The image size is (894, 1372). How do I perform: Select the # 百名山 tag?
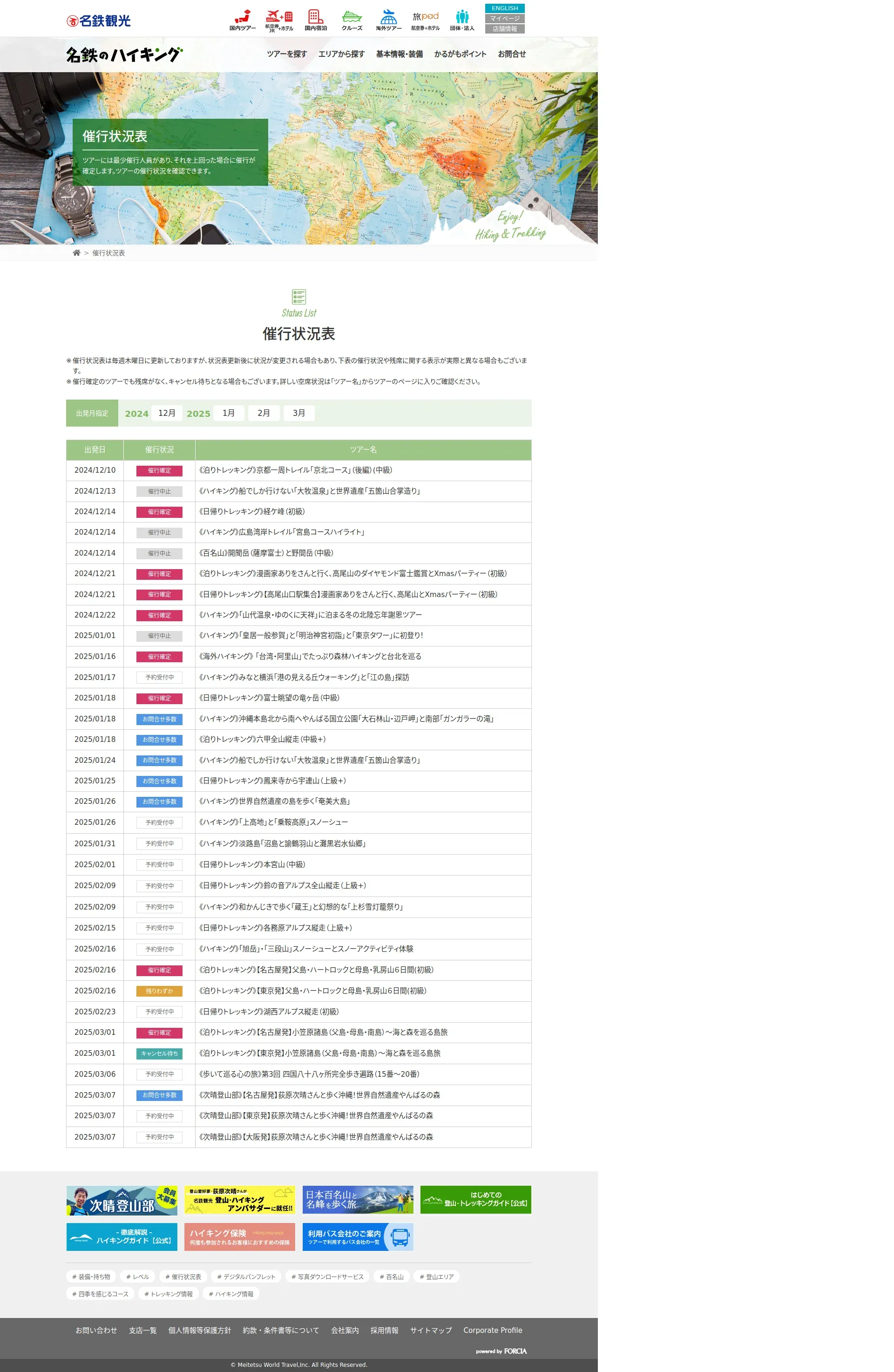tap(392, 1277)
